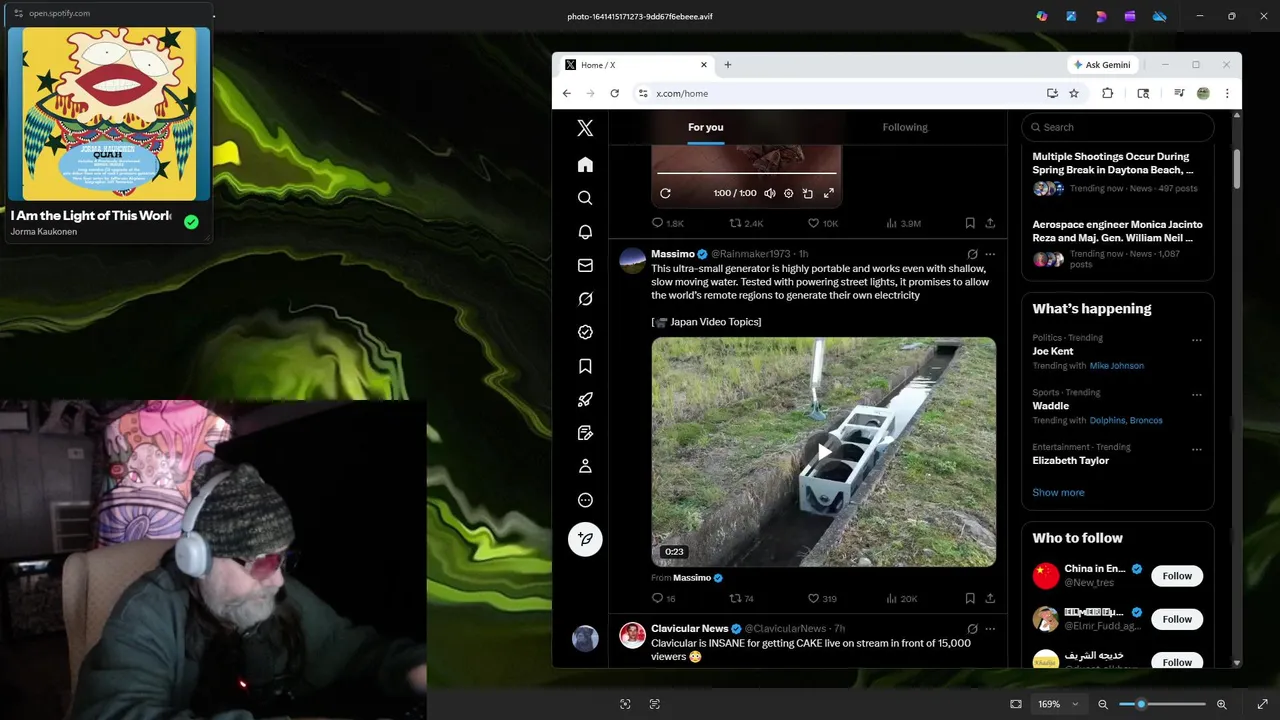The width and height of the screenshot is (1280, 720).
Task: Mute the top video's volume
Action: coord(769,193)
